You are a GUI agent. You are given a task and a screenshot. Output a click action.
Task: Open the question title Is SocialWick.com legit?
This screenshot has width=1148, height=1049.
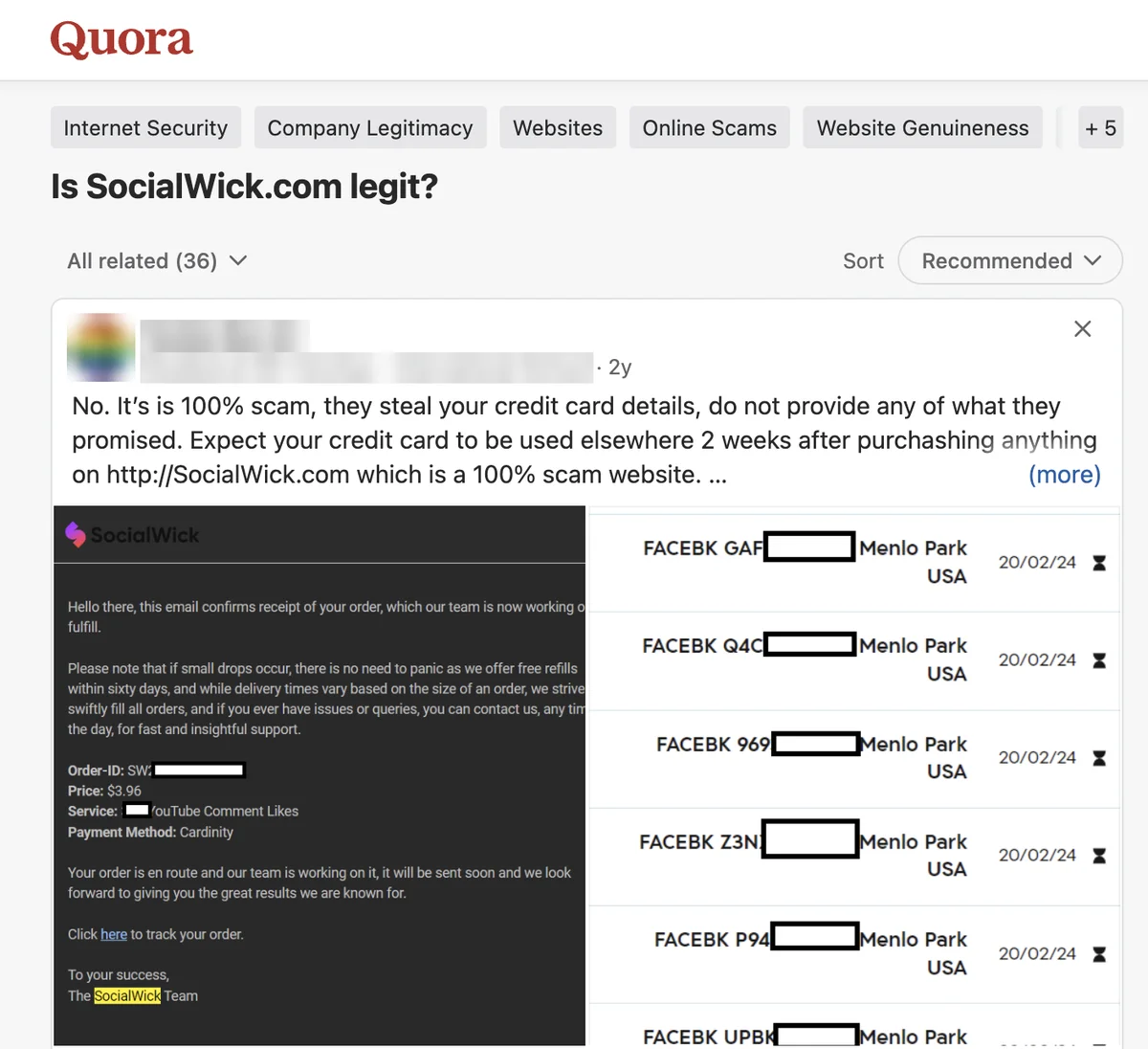tap(245, 187)
